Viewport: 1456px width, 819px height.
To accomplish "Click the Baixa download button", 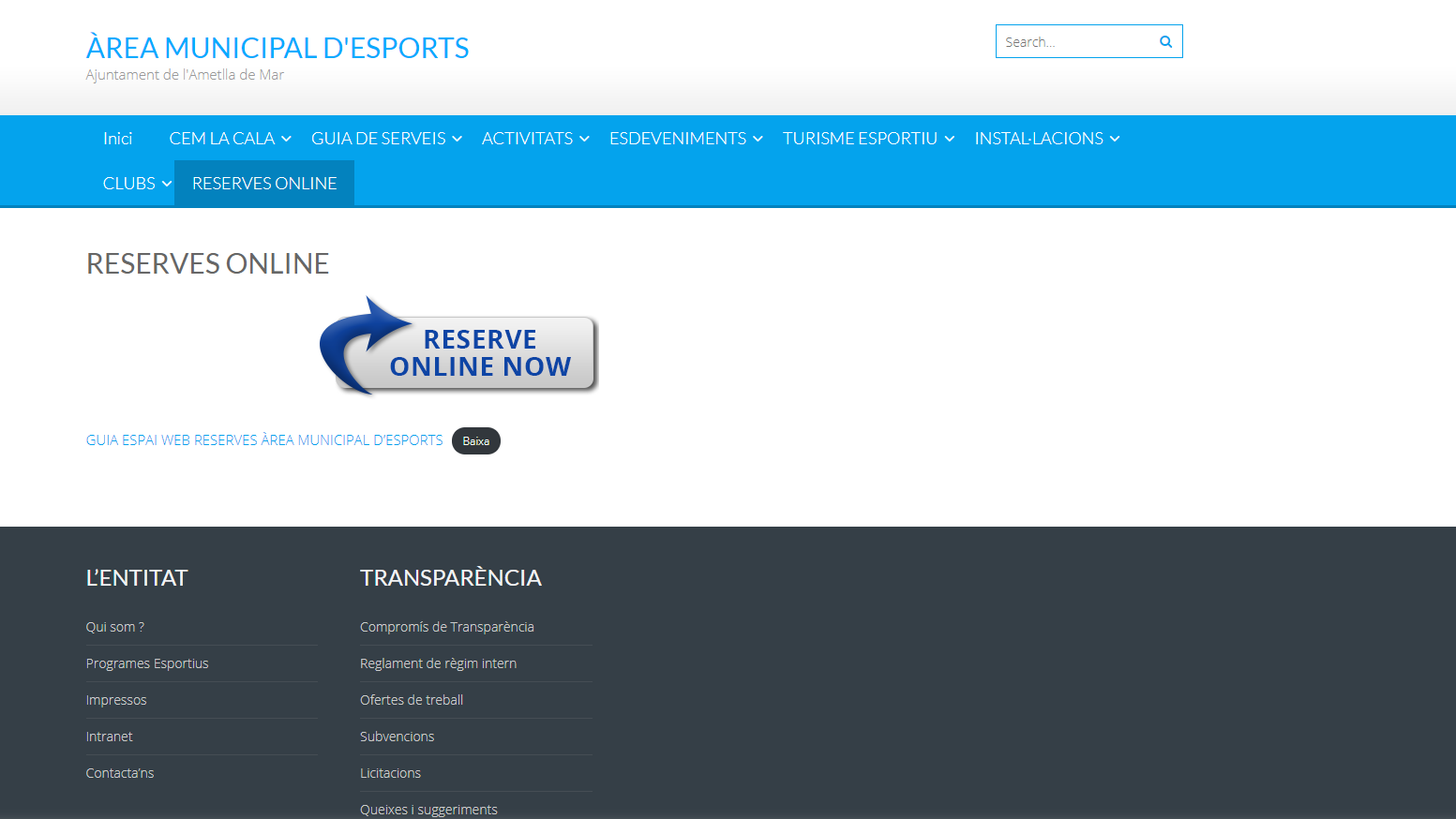I will coord(476,441).
